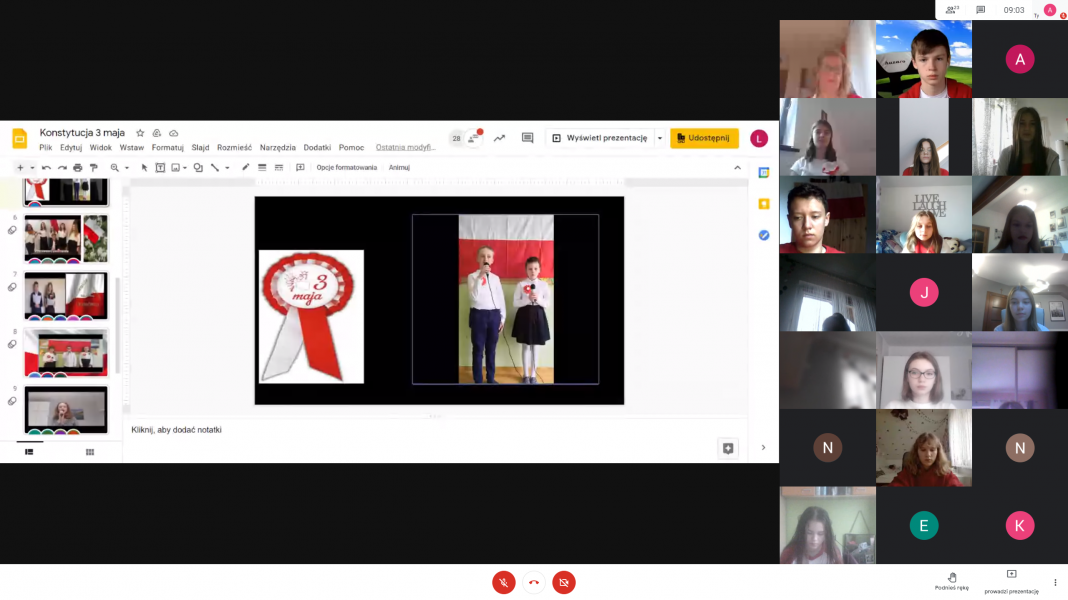Viewport: 1068px width, 600px height.
Task: Switch to grid view of slides
Action: pos(89,452)
